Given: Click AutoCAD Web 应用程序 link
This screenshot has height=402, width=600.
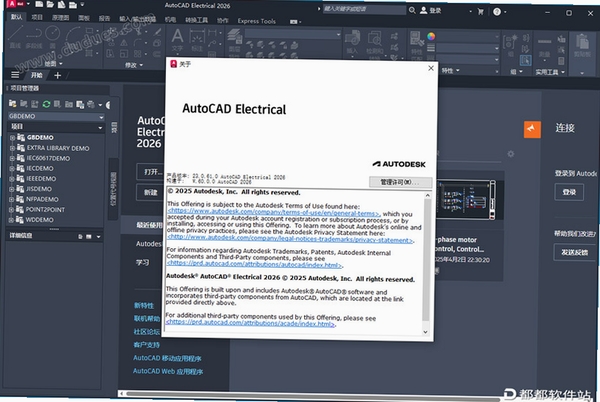Looking at the screenshot, I should click(x=168, y=371).
